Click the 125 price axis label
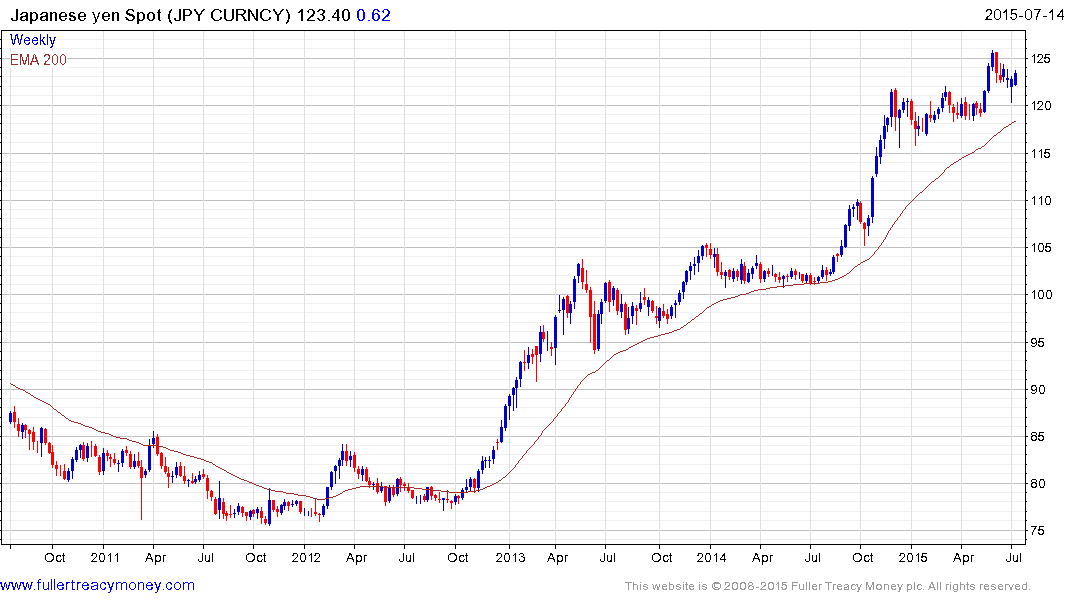 1041,59
